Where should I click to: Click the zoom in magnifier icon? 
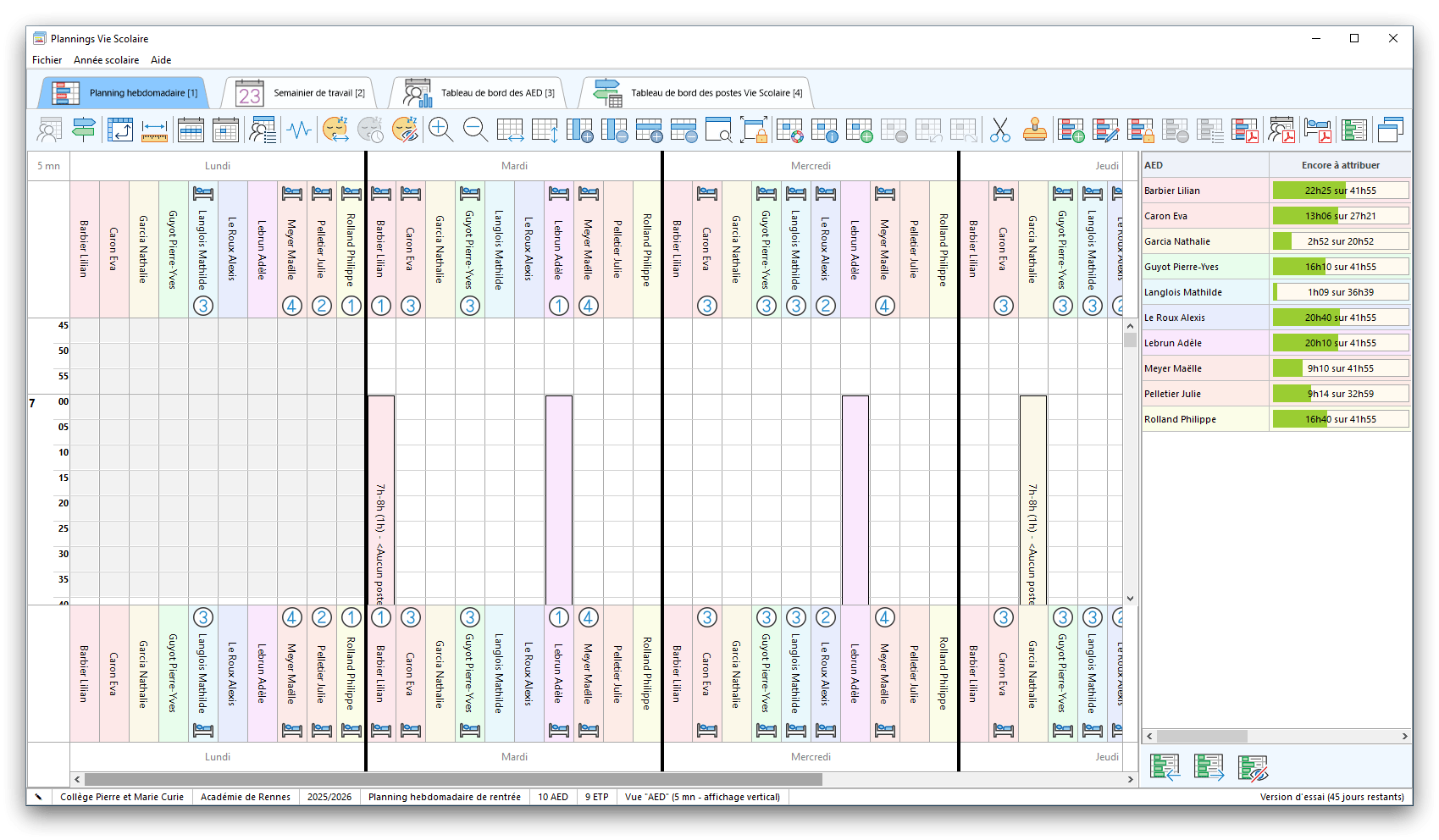(x=440, y=130)
